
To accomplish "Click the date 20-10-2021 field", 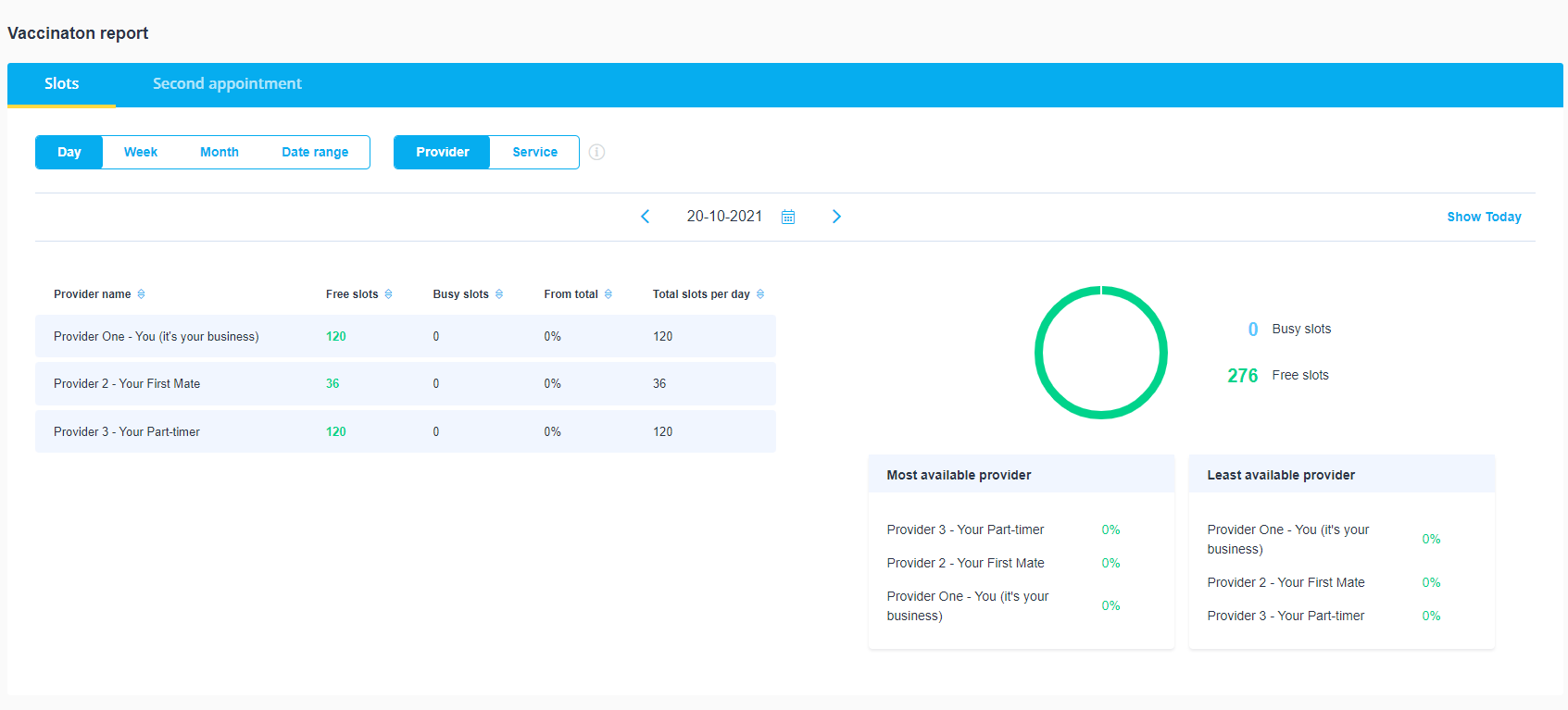I will [x=724, y=217].
